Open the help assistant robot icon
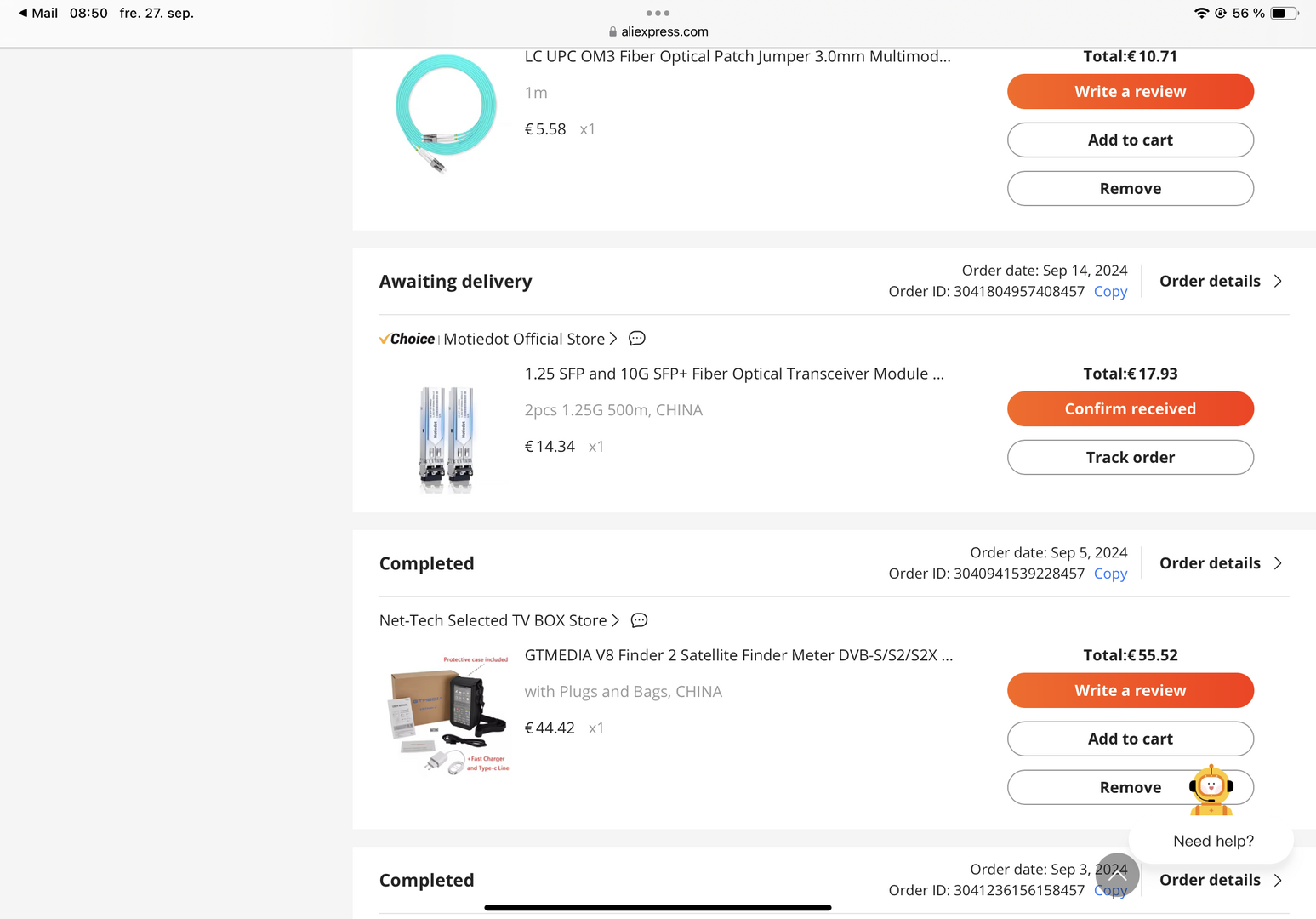Viewport: 1316px width, 919px height. click(1211, 789)
